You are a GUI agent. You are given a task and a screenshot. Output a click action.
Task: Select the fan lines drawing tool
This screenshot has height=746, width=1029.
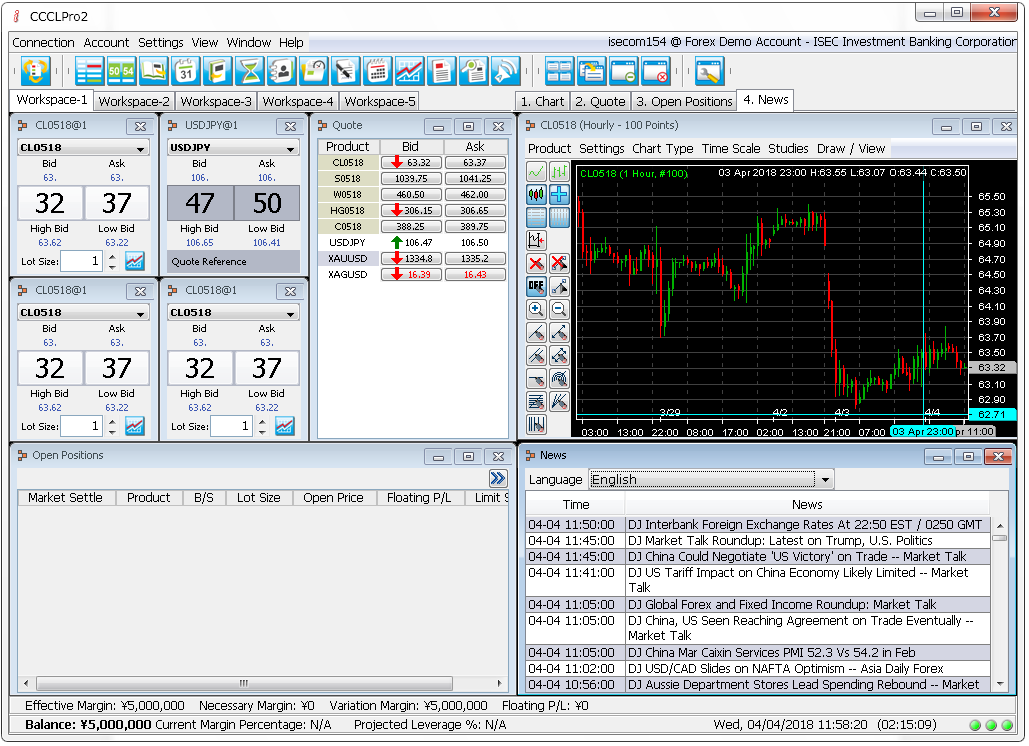click(x=559, y=401)
